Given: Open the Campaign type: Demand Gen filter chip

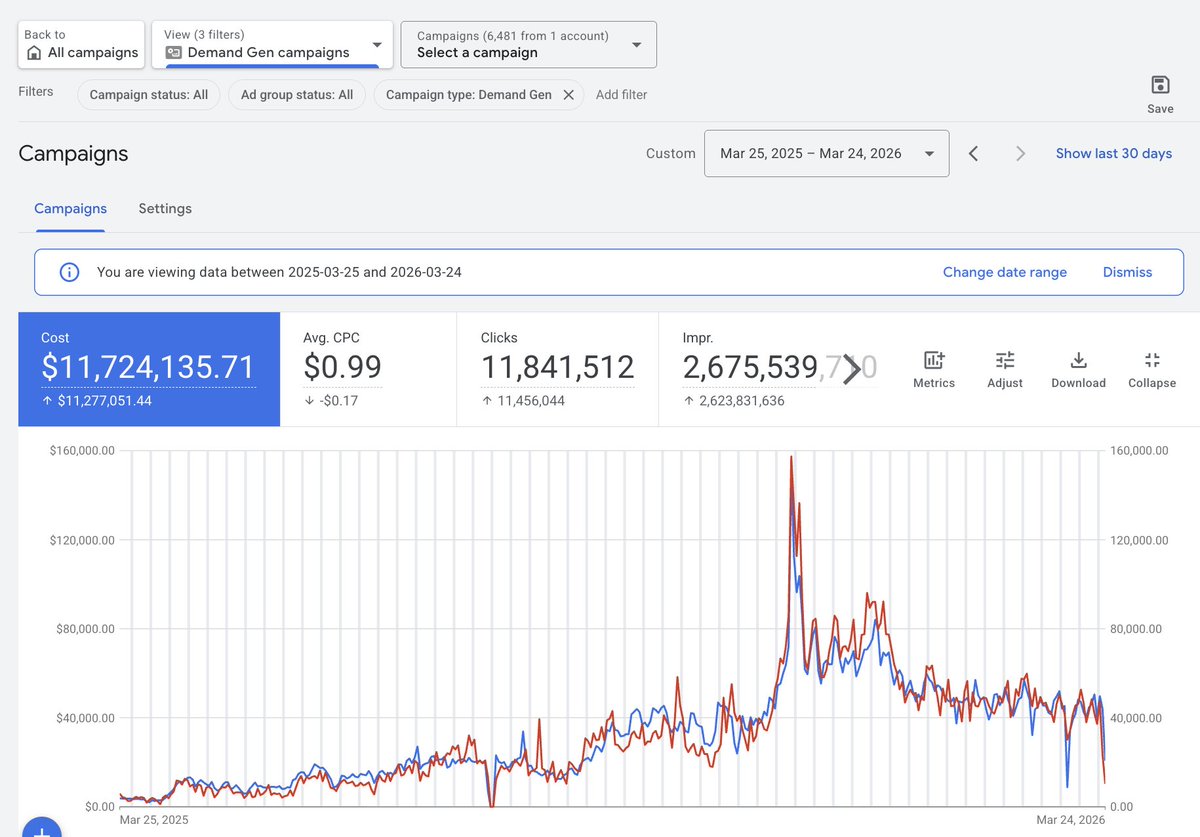Looking at the screenshot, I should pos(468,95).
